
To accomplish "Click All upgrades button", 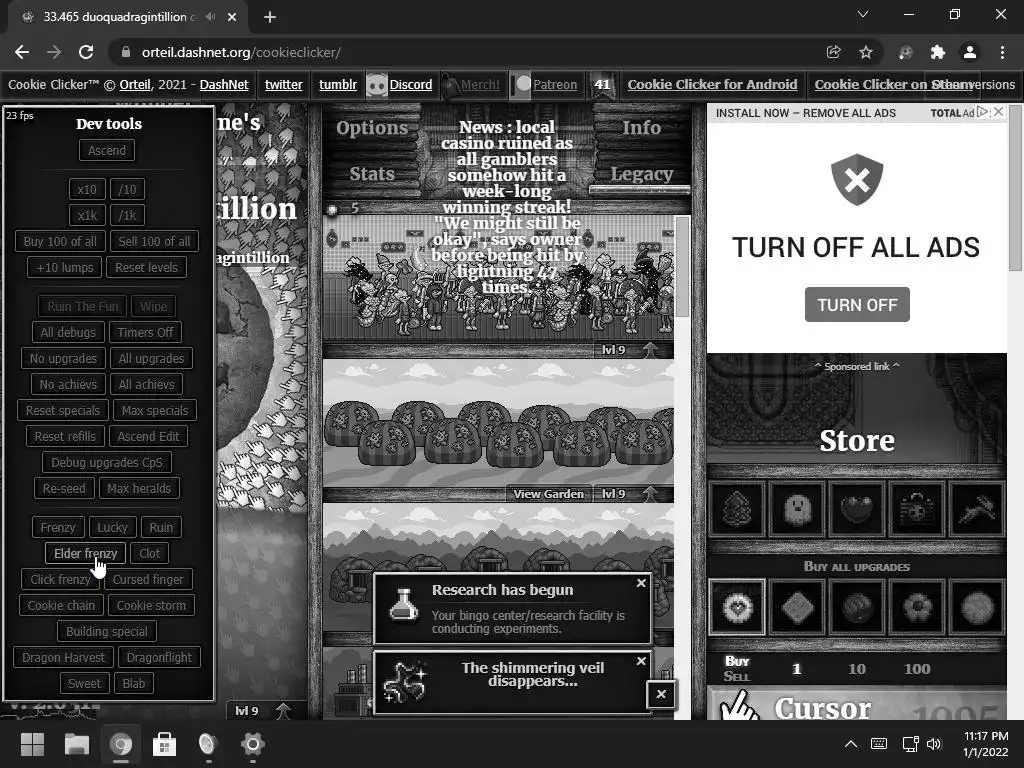I will [152, 359].
